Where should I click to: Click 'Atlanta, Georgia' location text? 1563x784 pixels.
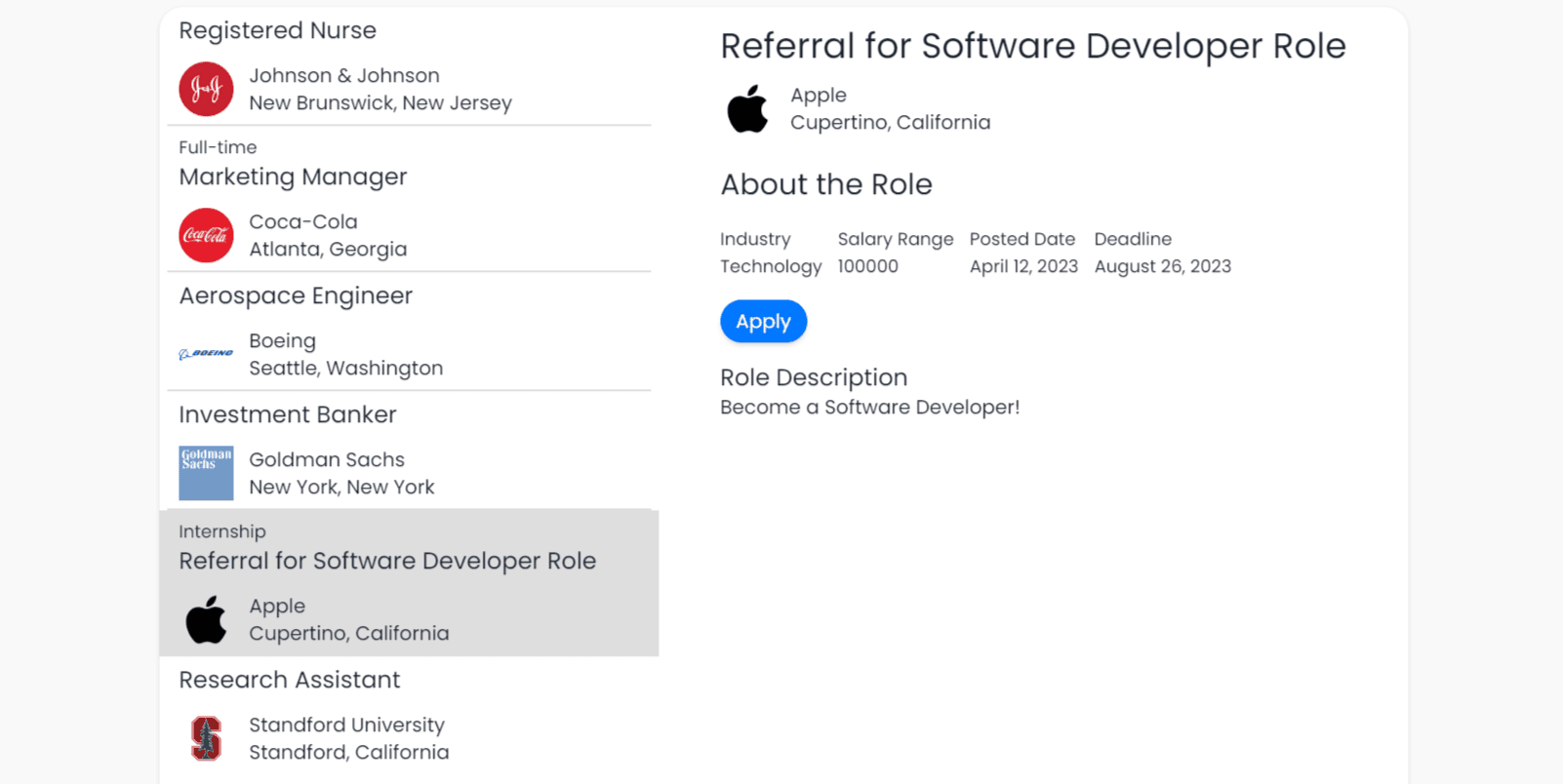pyautogui.click(x=328, y=249)
